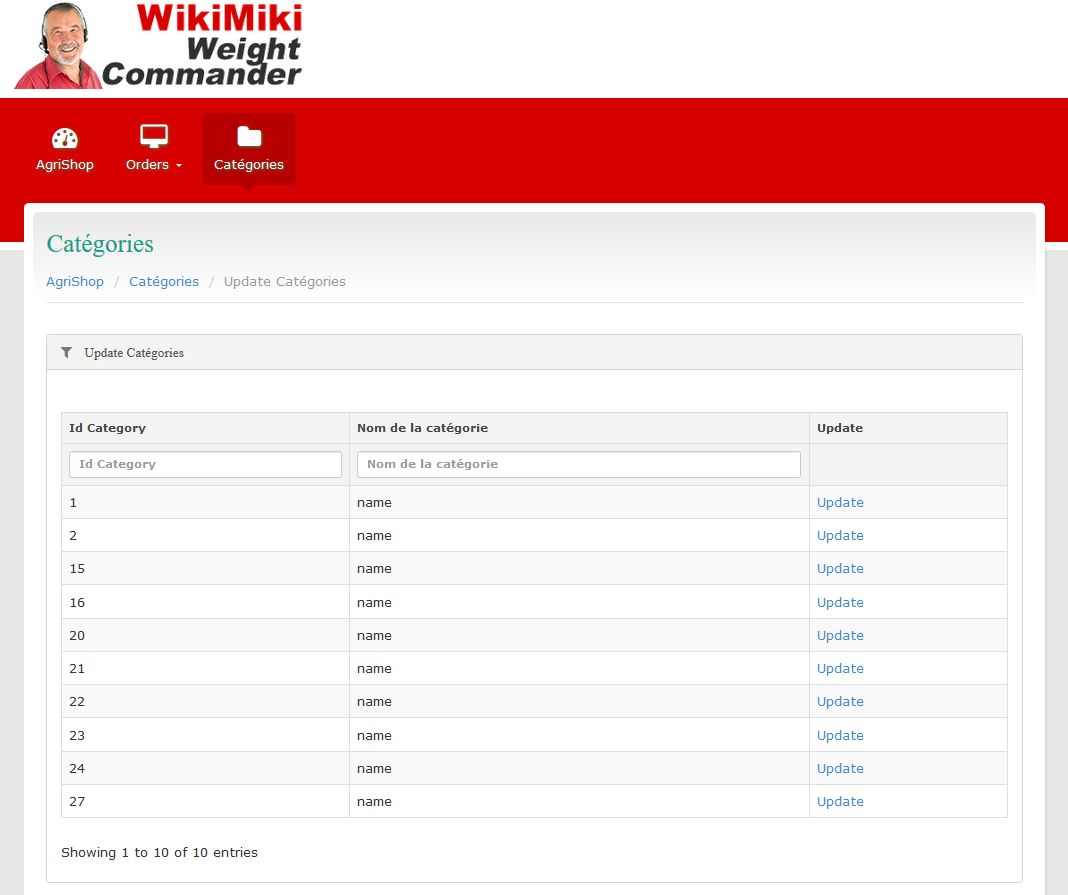Viewport: 1068px width, 895px height.
Task: Focus the Nom de la catégorie filter field
Action: coord(578,464)
